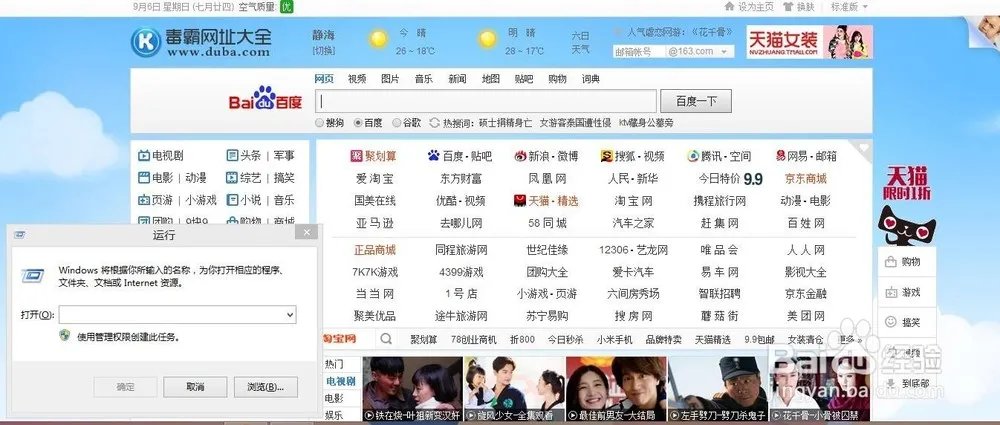Click the 搞笑 smiley sidebar icon
This screenshot has width=1000, height=425.
click(891, 322)
